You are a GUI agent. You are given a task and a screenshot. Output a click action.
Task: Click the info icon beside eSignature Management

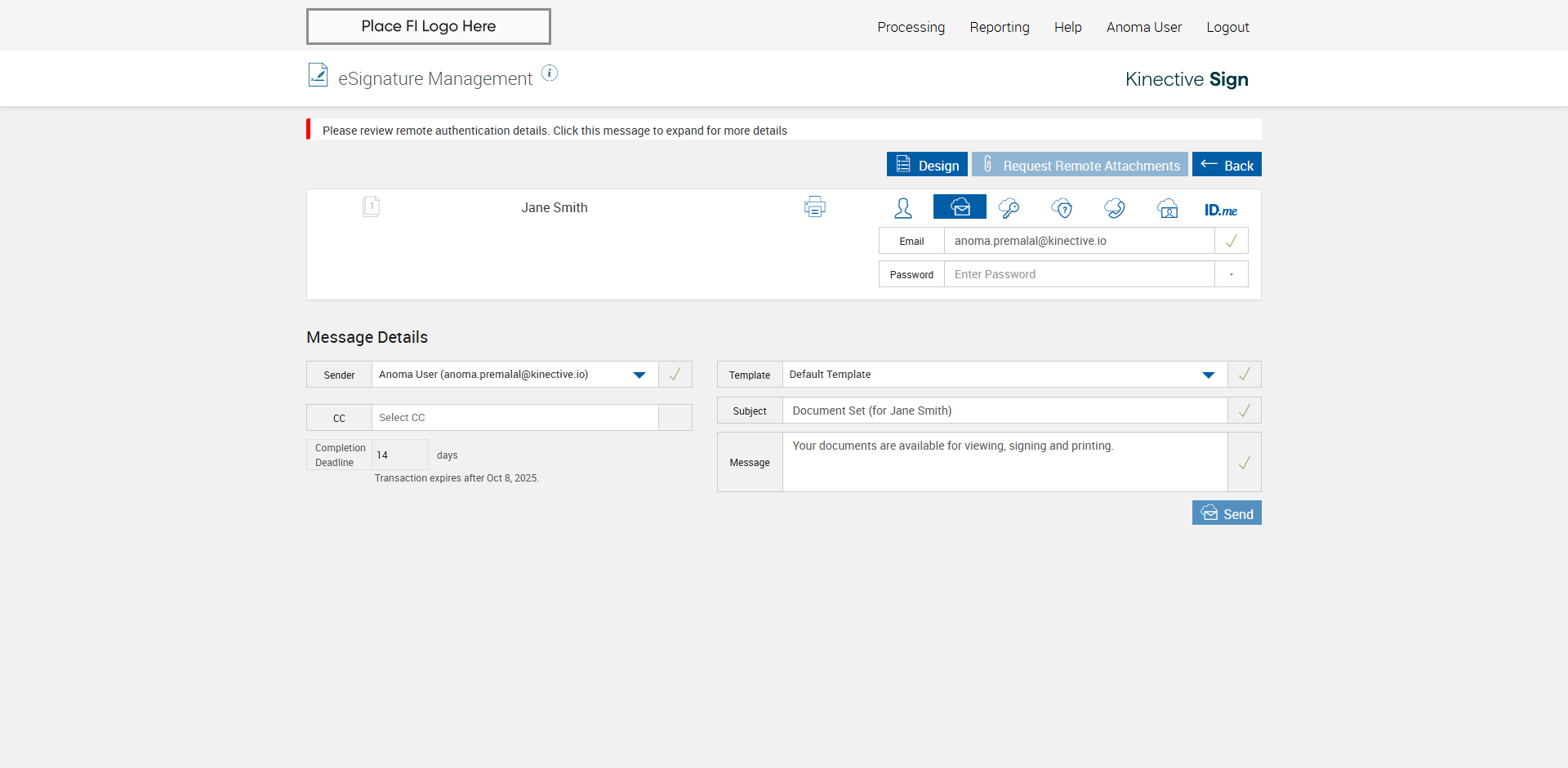pyautogui.click(x=550, y=73)
